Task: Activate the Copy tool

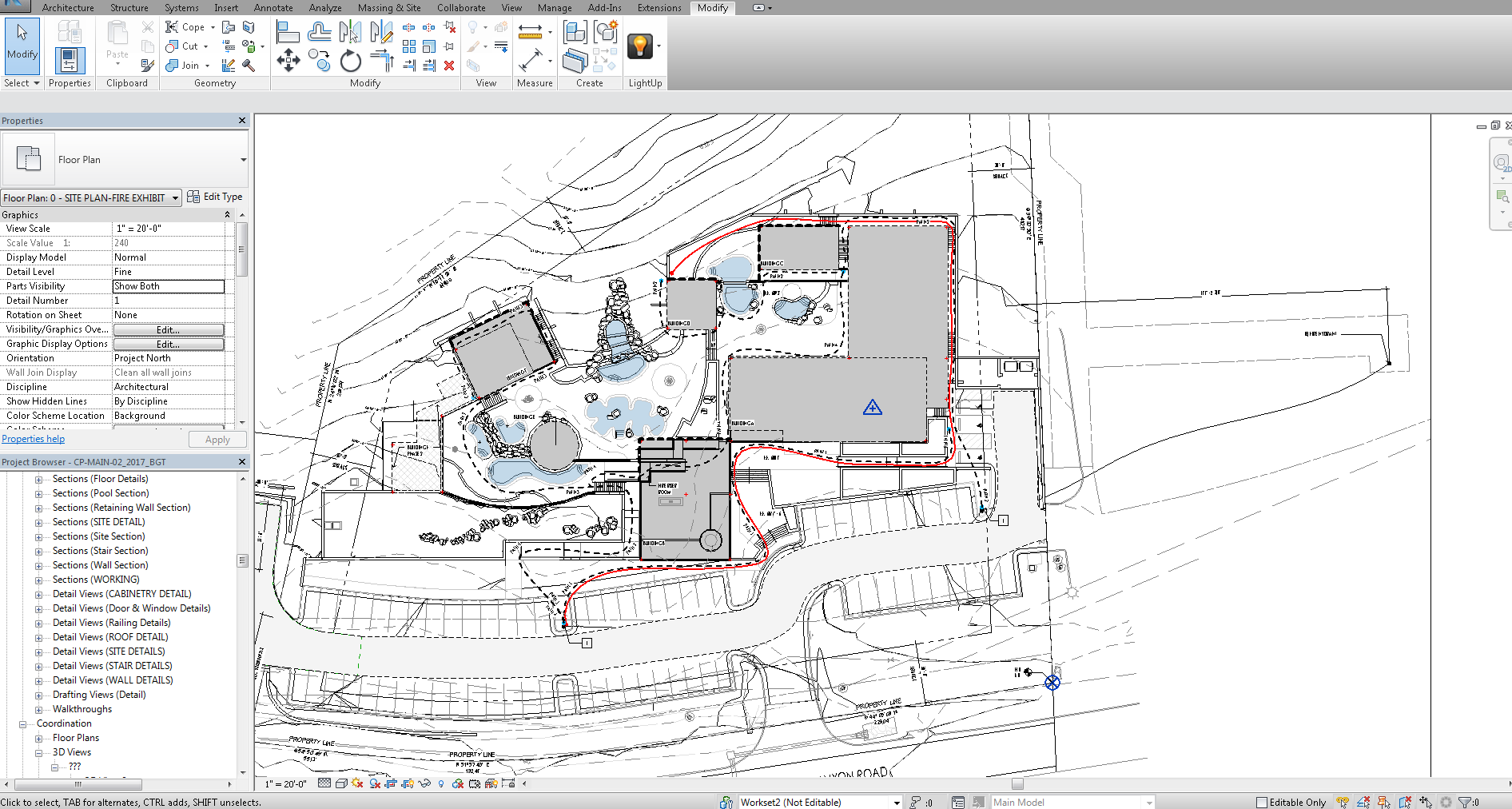Action: (320, 60)
